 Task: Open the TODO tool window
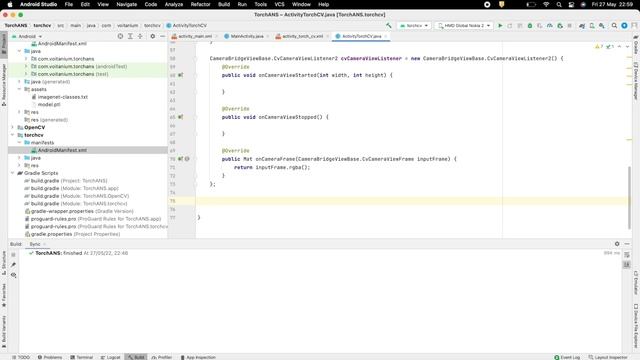click(x=21, y=357)
